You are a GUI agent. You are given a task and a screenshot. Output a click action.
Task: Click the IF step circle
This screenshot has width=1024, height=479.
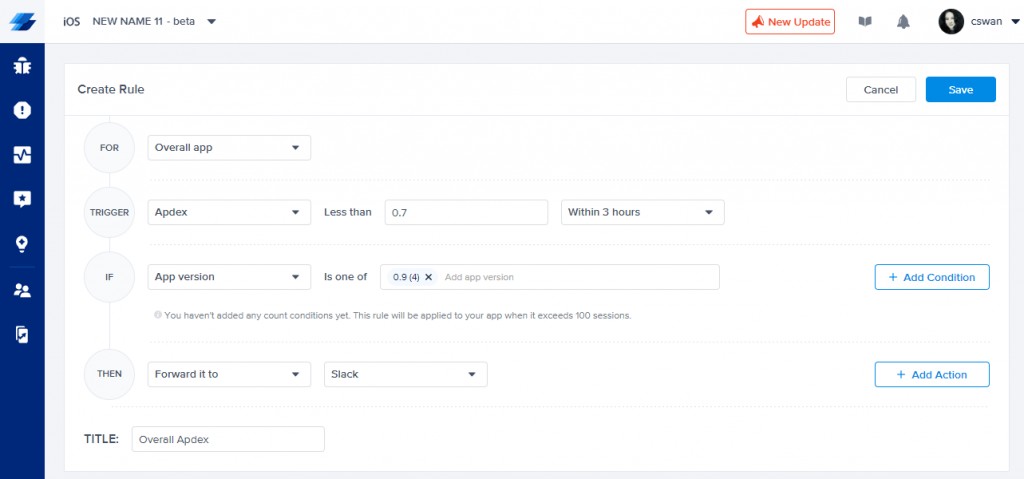[x=109, y=277]
